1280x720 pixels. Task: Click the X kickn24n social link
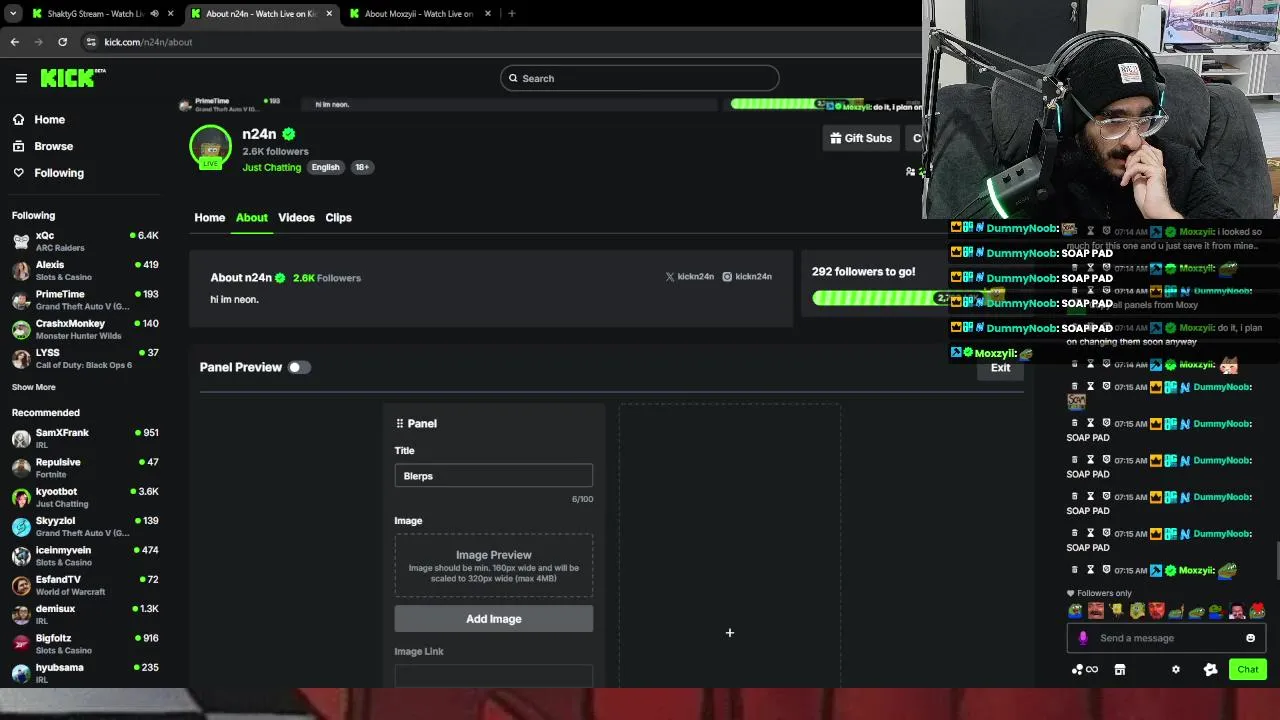690,277
